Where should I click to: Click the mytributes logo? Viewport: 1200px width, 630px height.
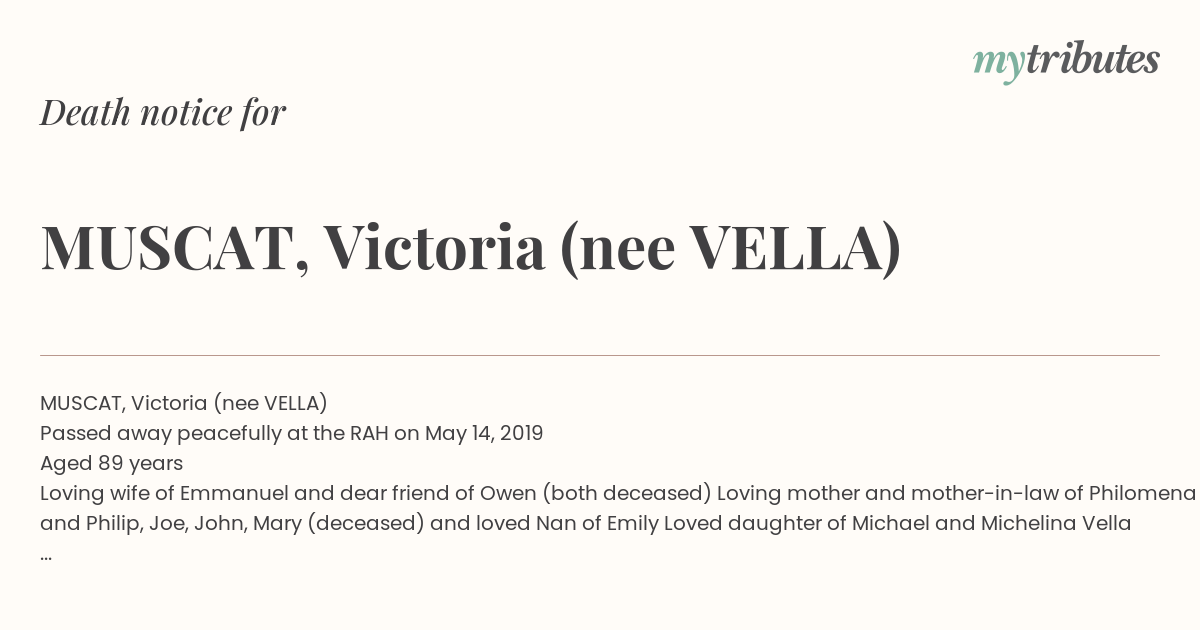point(1066,61)
